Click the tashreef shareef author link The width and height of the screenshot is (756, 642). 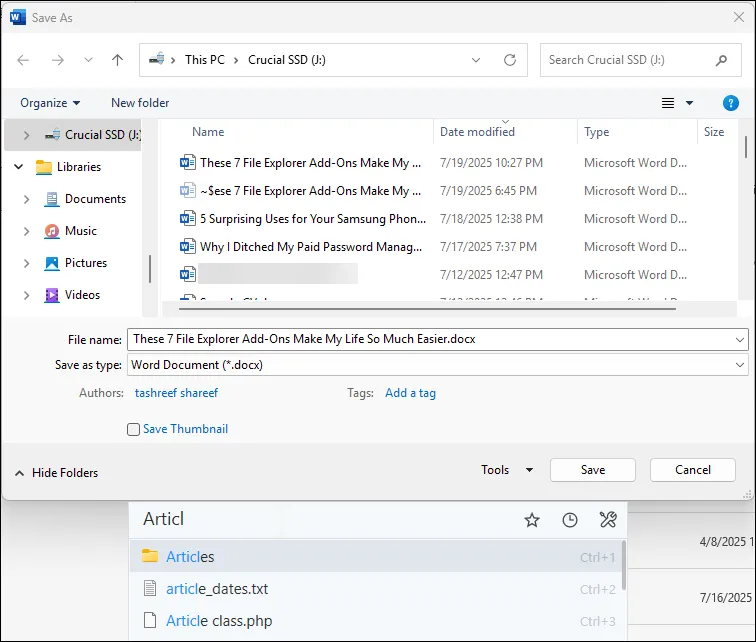(176, 393)
